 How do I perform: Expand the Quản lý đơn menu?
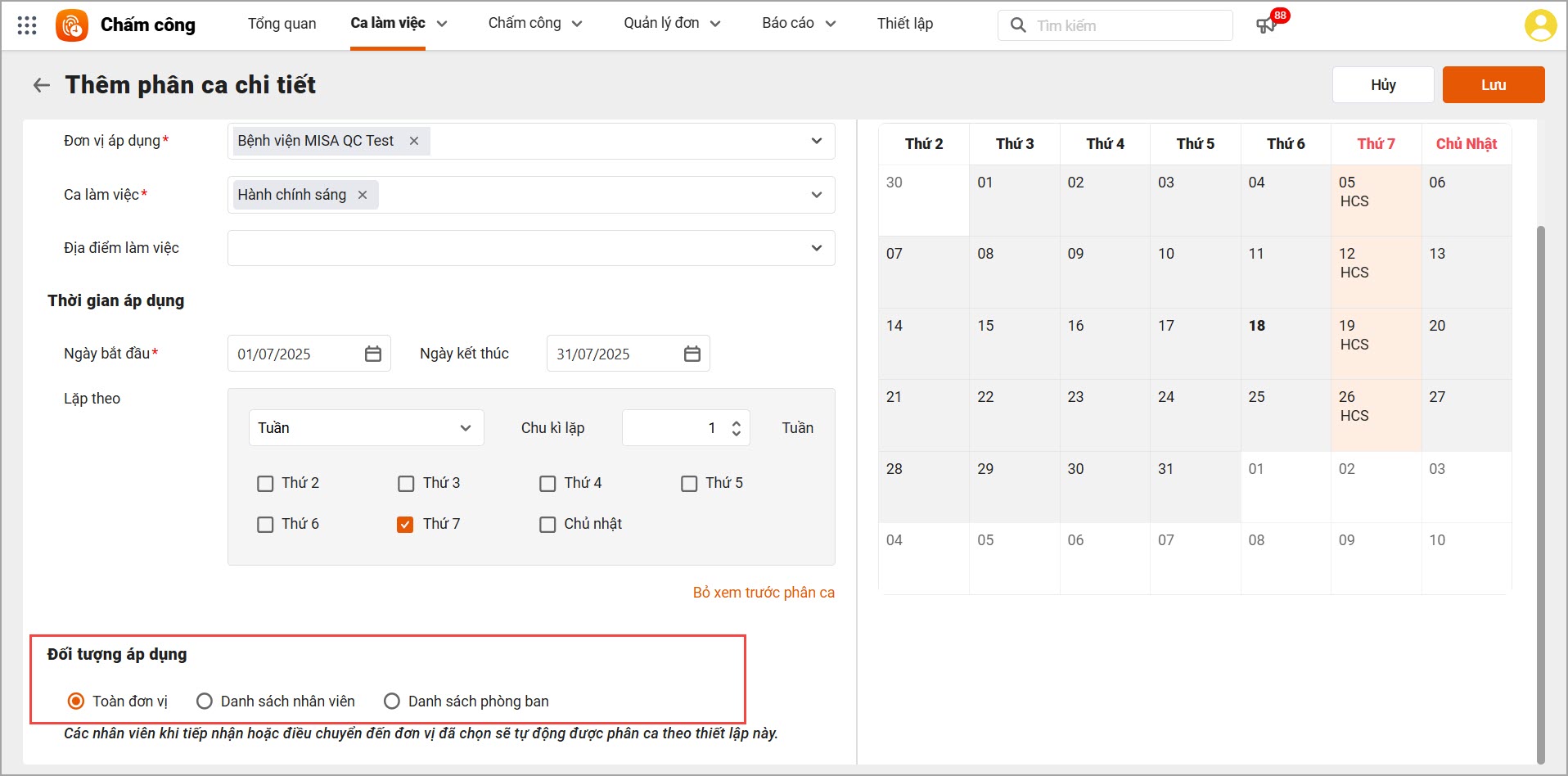[671, 24]
